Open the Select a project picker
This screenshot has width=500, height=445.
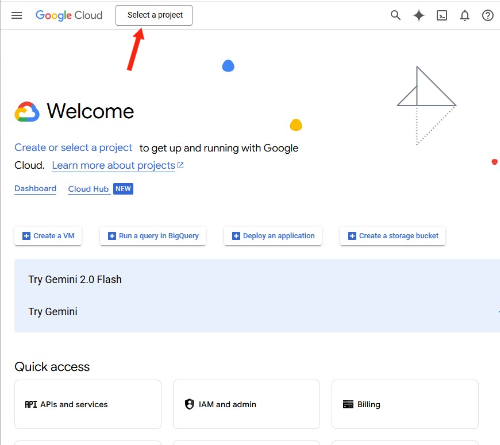[x=154, y=15]
